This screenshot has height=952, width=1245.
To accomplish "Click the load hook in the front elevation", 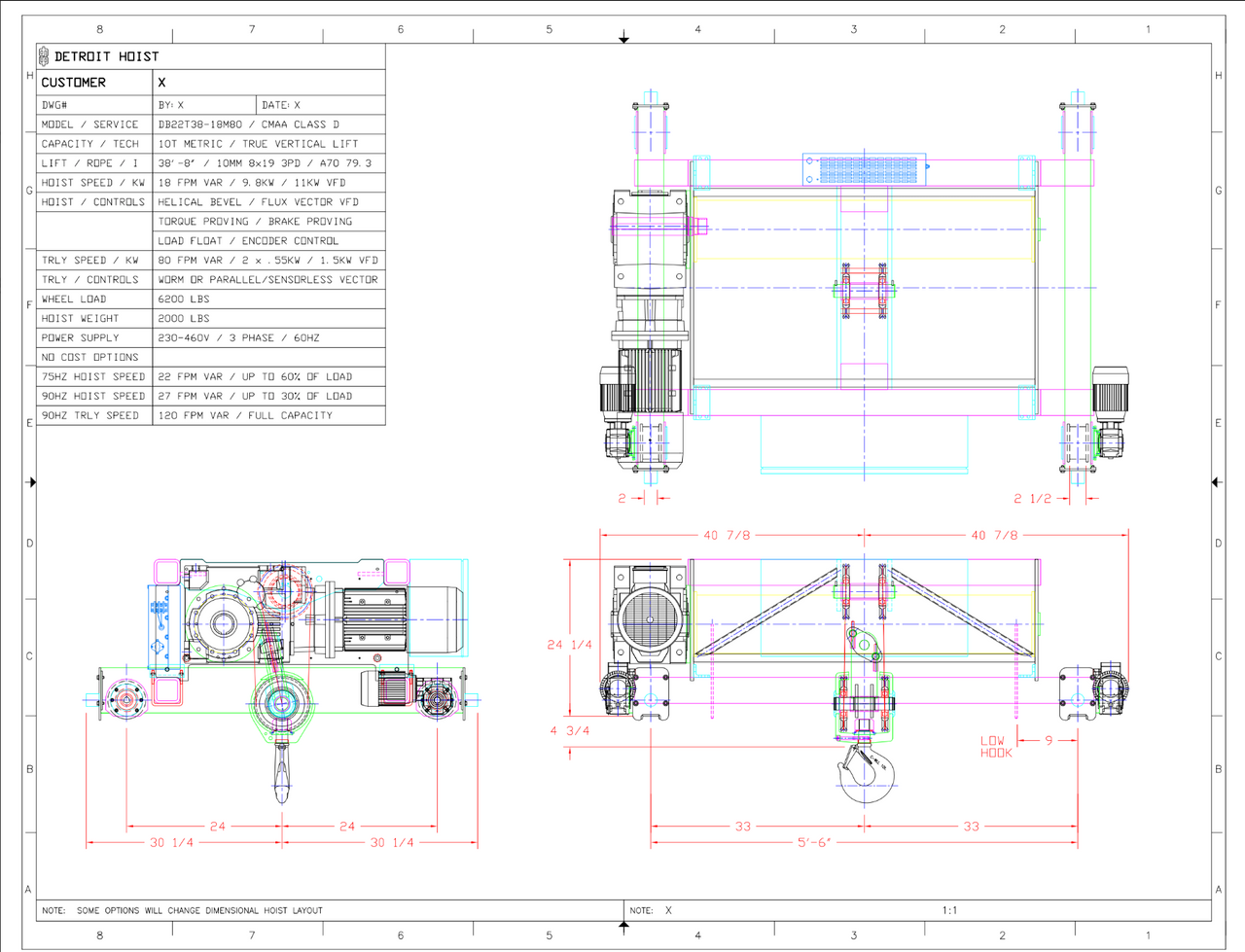I will tap(865, 773).
